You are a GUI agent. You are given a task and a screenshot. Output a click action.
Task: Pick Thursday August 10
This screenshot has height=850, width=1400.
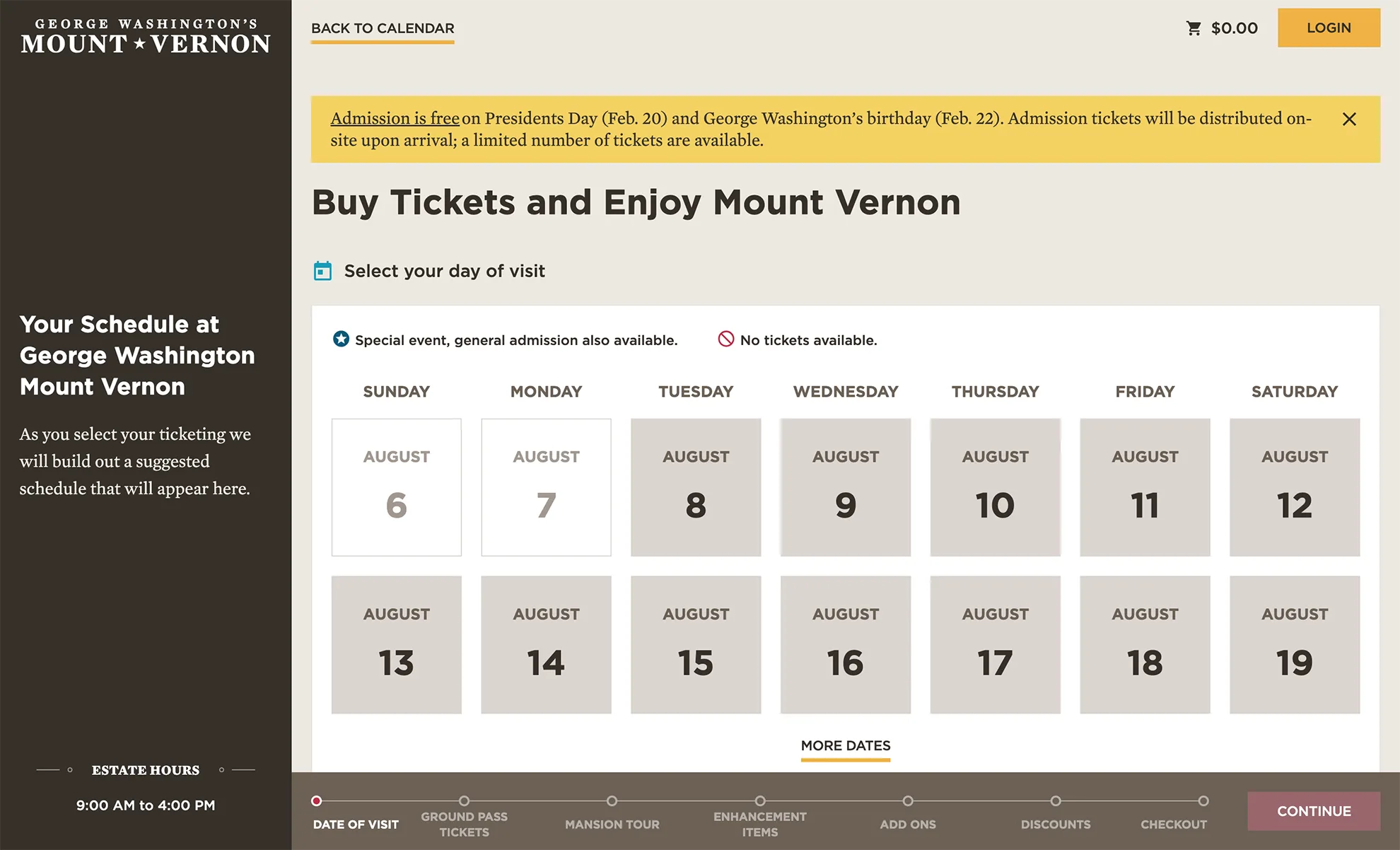[x=996, y=487]
